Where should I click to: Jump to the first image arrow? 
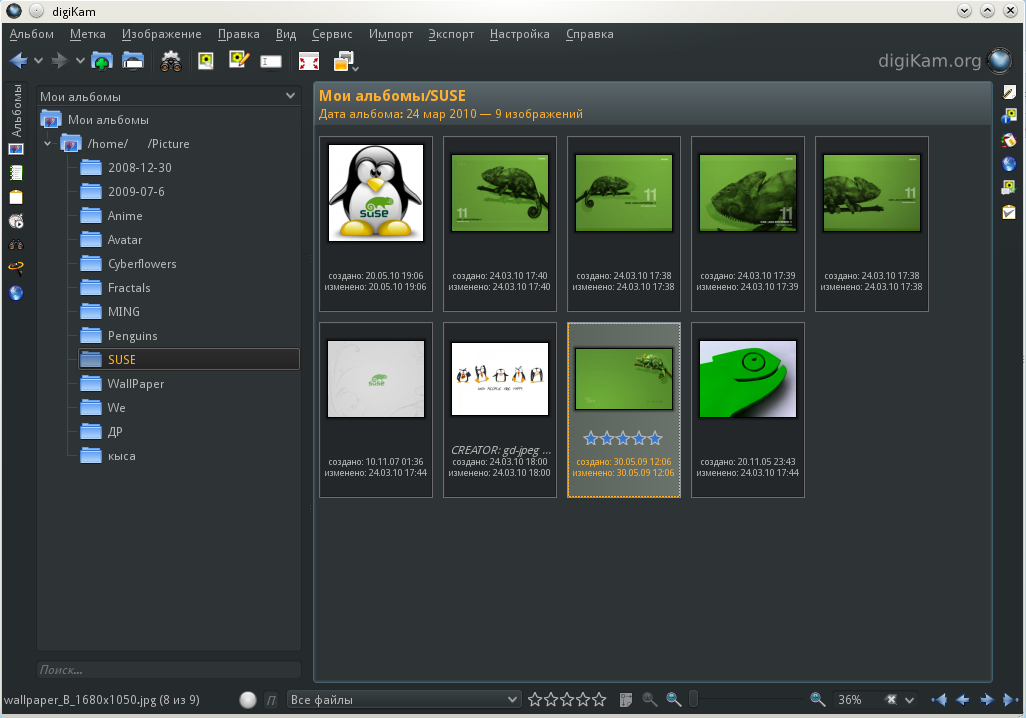(939, 700)
